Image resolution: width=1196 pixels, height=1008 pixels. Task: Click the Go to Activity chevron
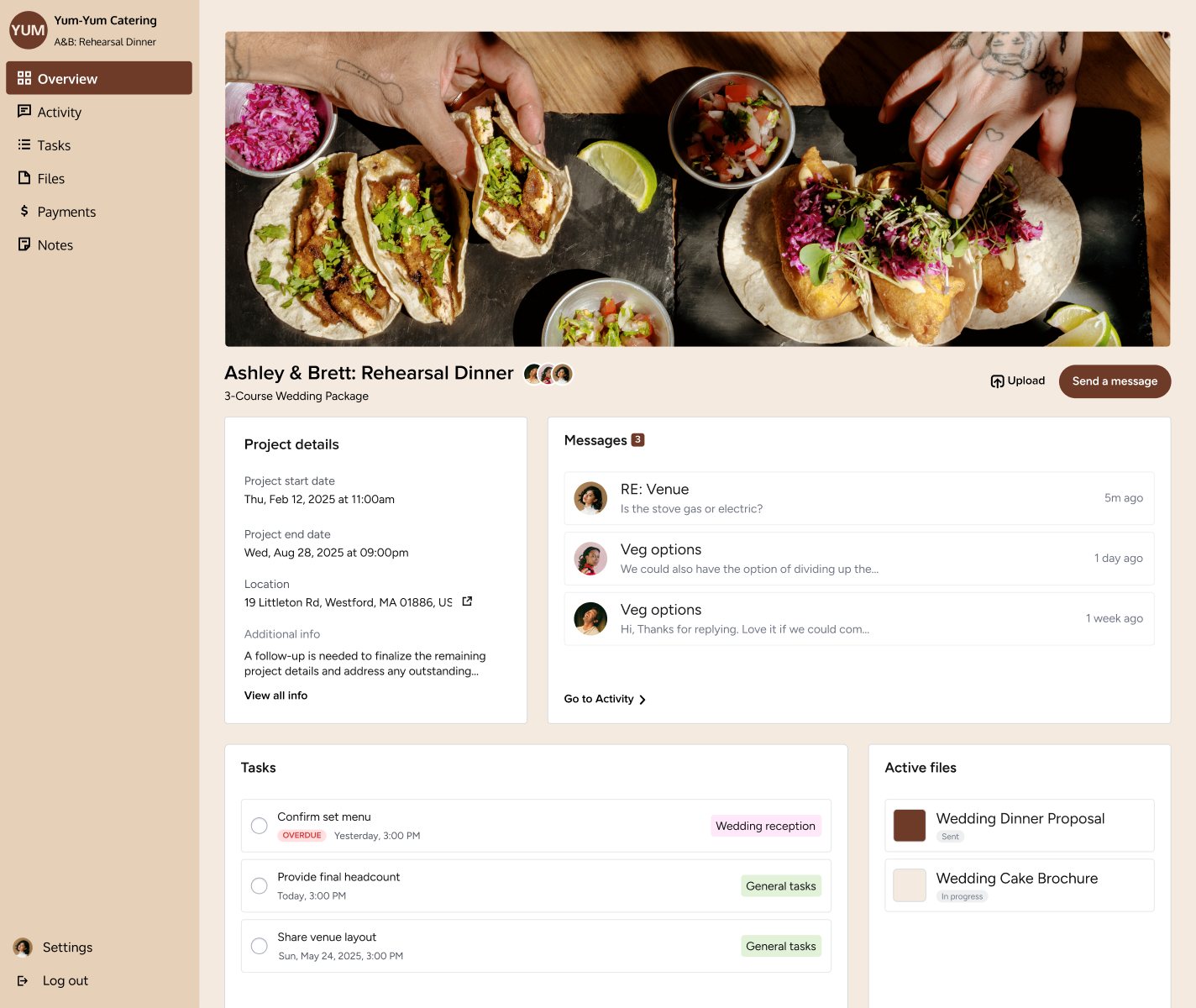tap(643, 700)
